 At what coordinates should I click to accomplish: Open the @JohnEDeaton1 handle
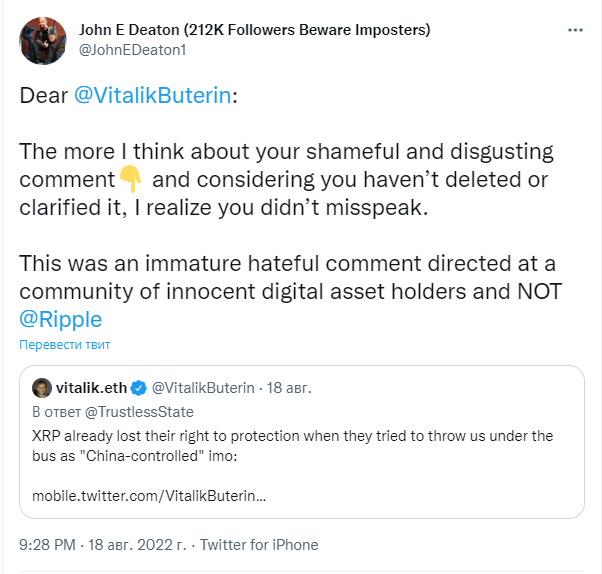132,50
